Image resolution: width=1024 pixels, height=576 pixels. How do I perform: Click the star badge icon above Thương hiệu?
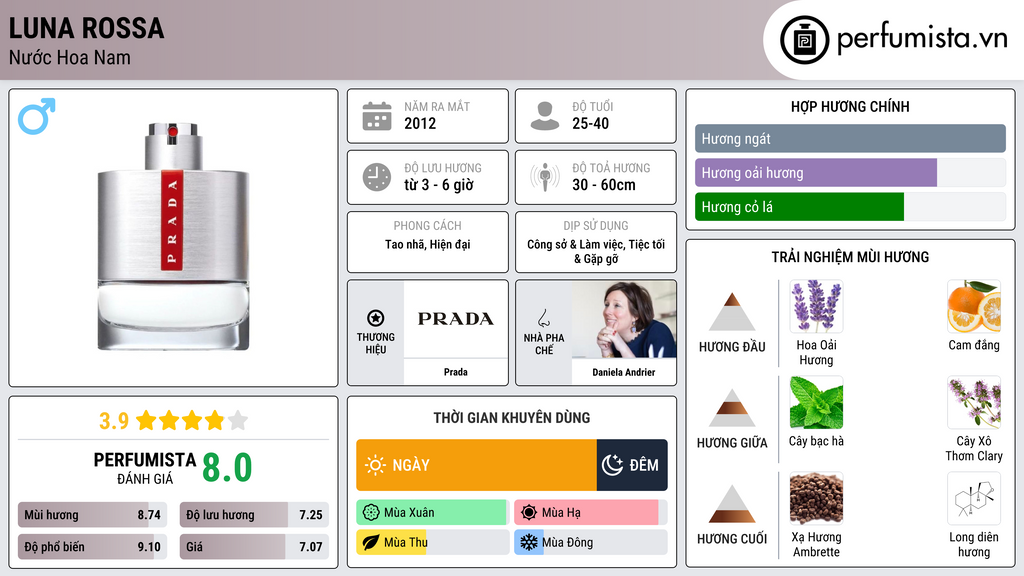coord(376,318)
